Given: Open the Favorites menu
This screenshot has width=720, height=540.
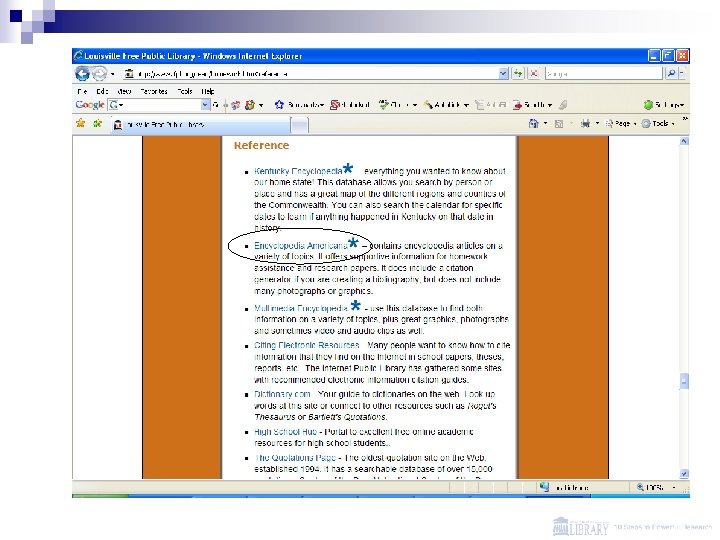Looking at the screenshot, I should point(154,91).
